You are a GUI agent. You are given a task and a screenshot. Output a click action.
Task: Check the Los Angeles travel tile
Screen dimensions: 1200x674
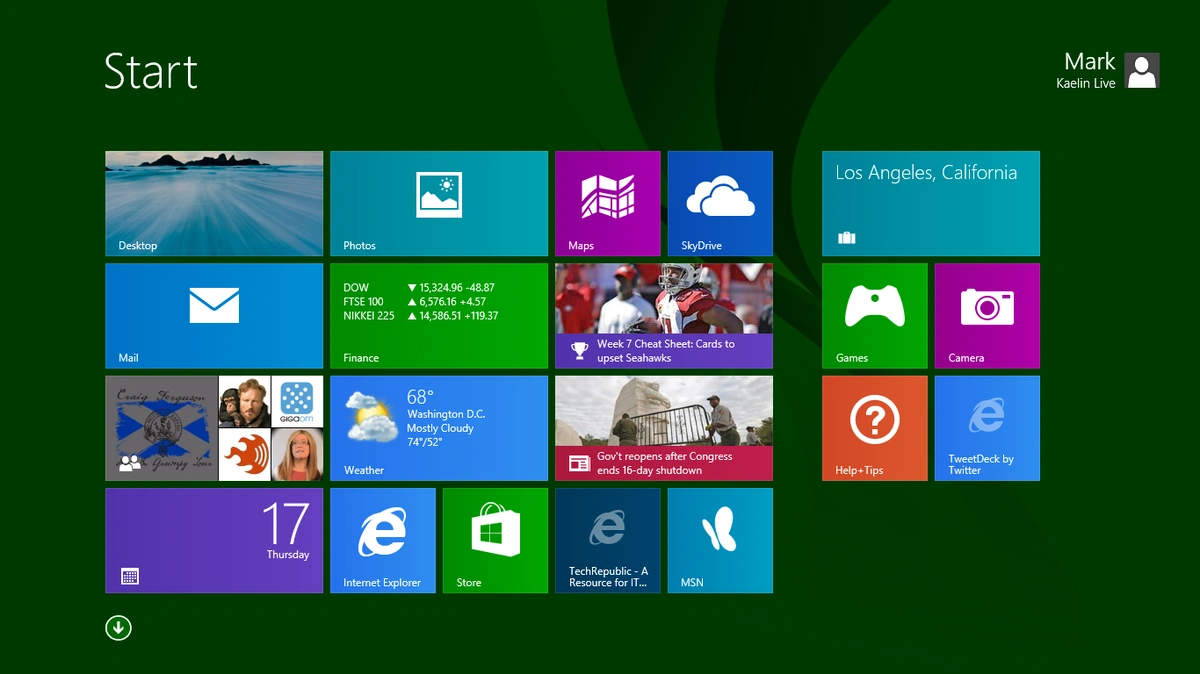coord(930,203)
